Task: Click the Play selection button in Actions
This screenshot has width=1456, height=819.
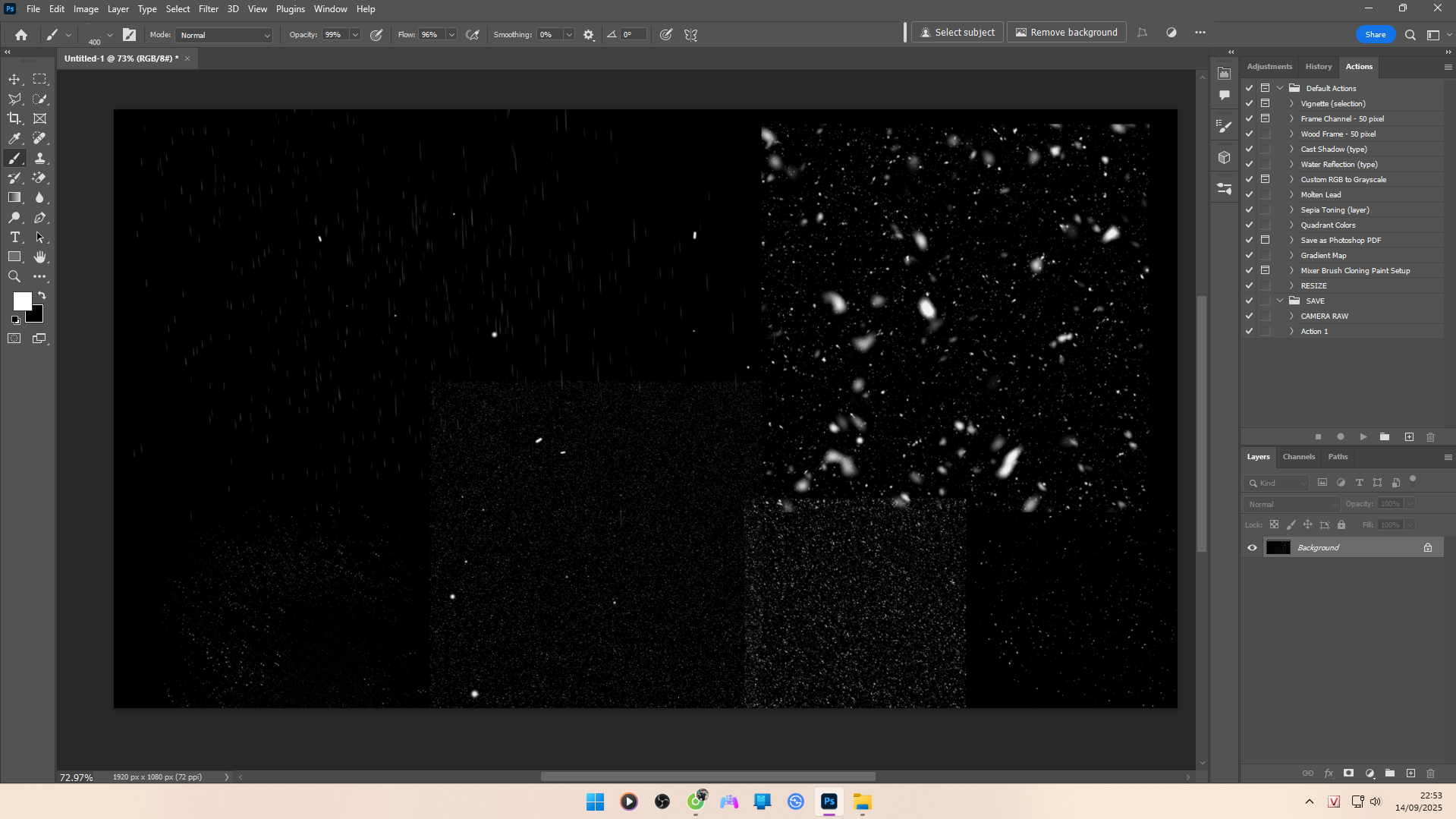Action: click(1363, 437)
